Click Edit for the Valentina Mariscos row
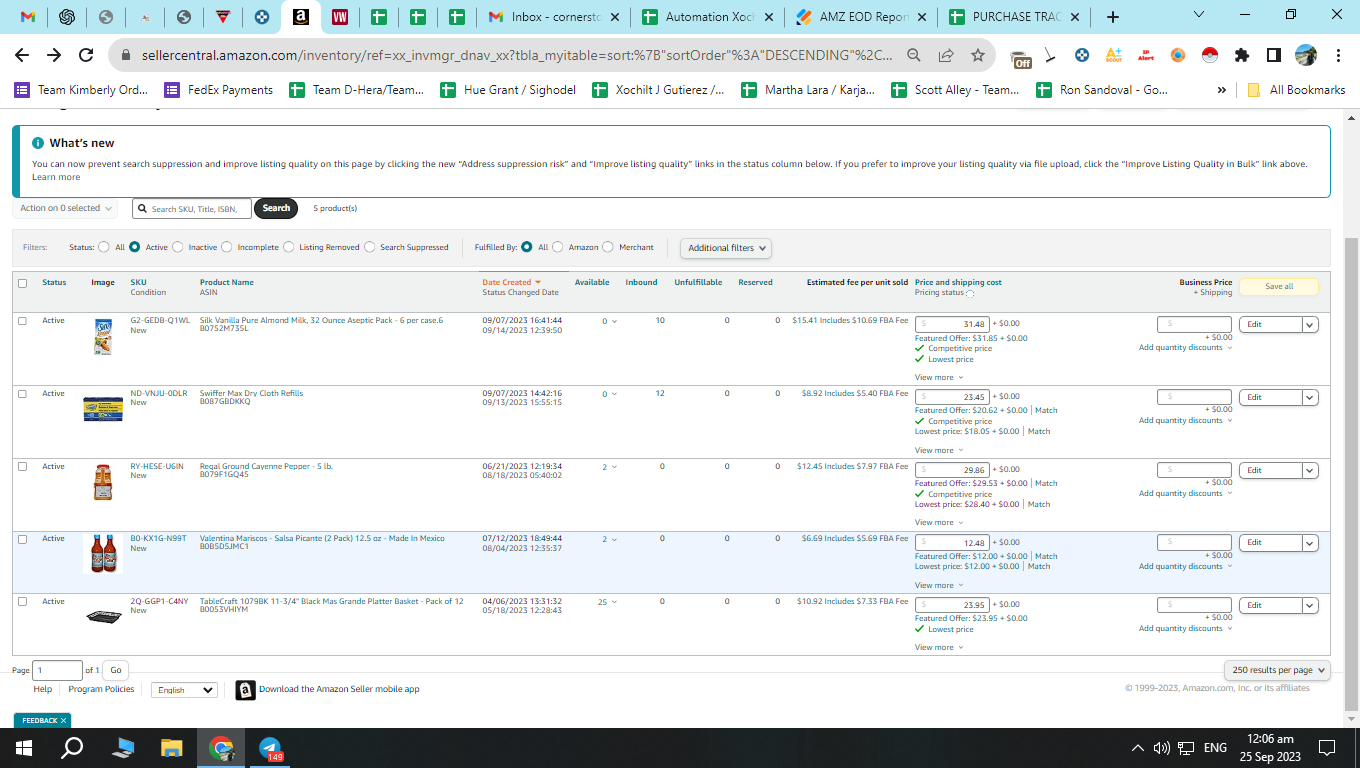Image resolution: width=1360 pixels, height=768 pixels. (1270, 543)
